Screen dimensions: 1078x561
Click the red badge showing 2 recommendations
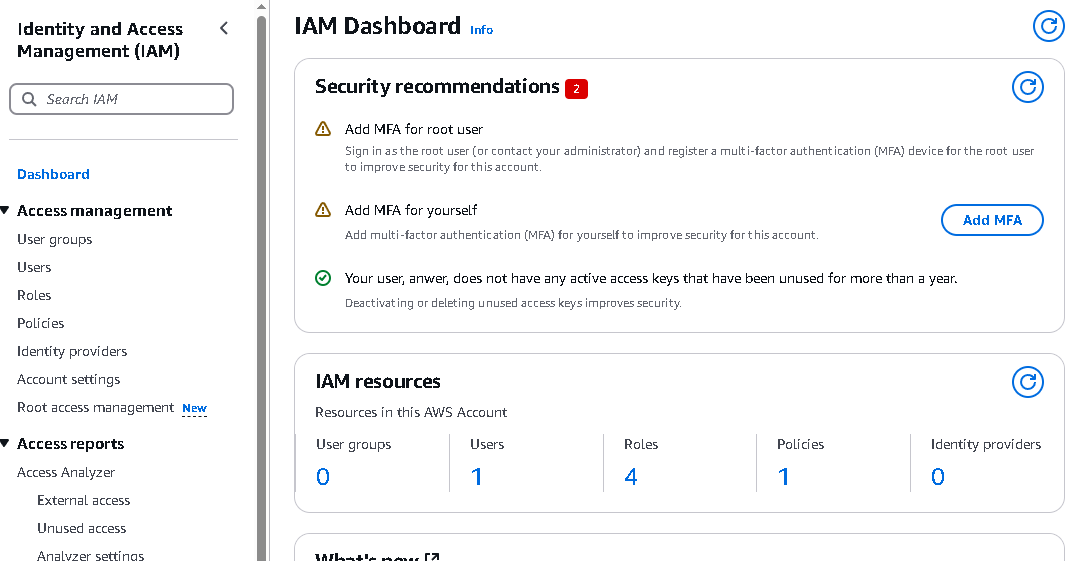(x=576, y=89)
